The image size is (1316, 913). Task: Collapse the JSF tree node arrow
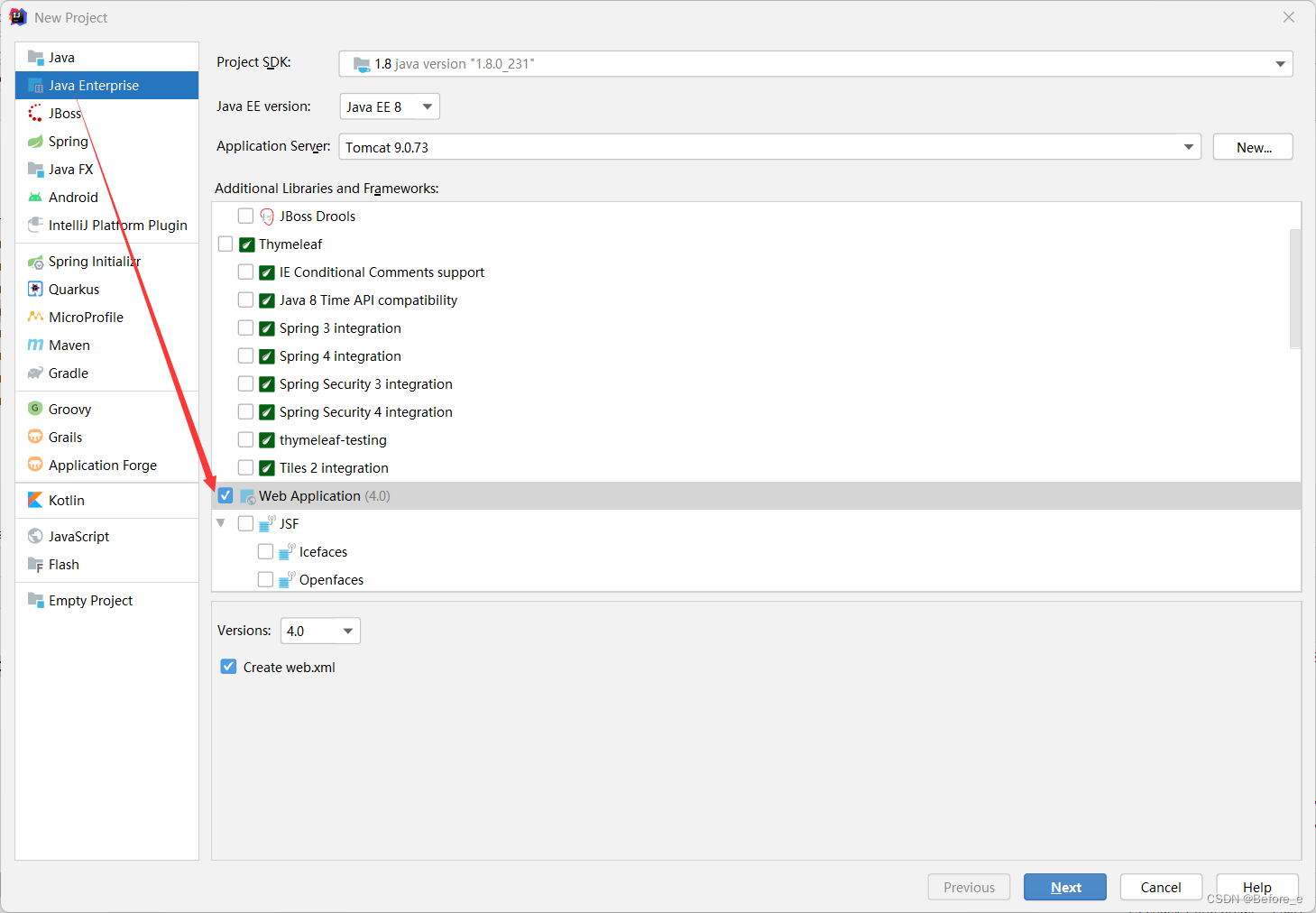(x=221, y=523)
